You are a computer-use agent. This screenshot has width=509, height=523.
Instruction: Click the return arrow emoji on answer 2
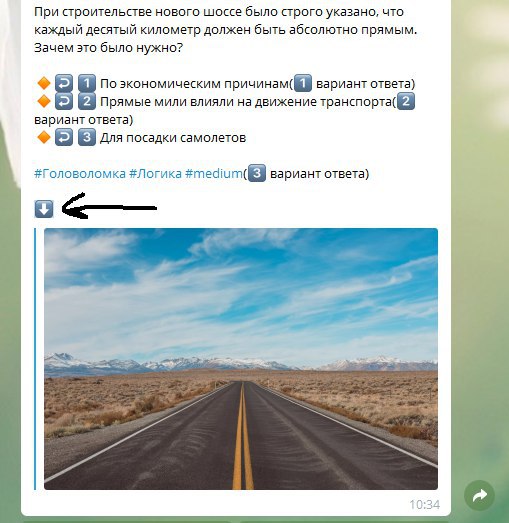point(64,101)
